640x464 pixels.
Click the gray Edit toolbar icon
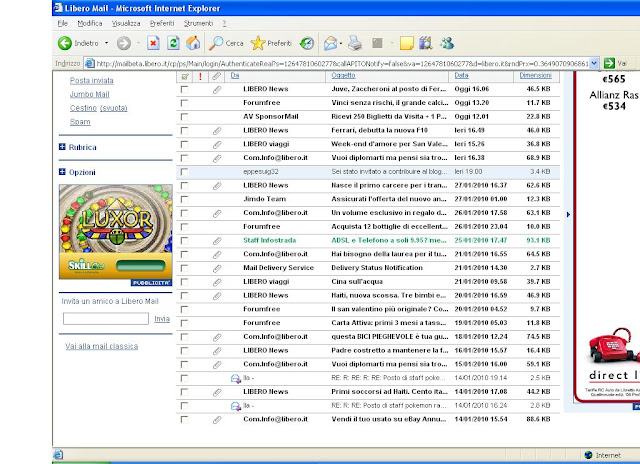click(x=378, y=43)
